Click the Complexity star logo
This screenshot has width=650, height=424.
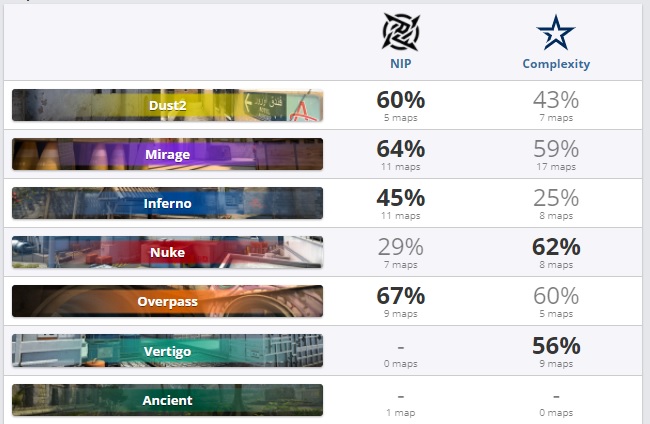click(556, 32)
